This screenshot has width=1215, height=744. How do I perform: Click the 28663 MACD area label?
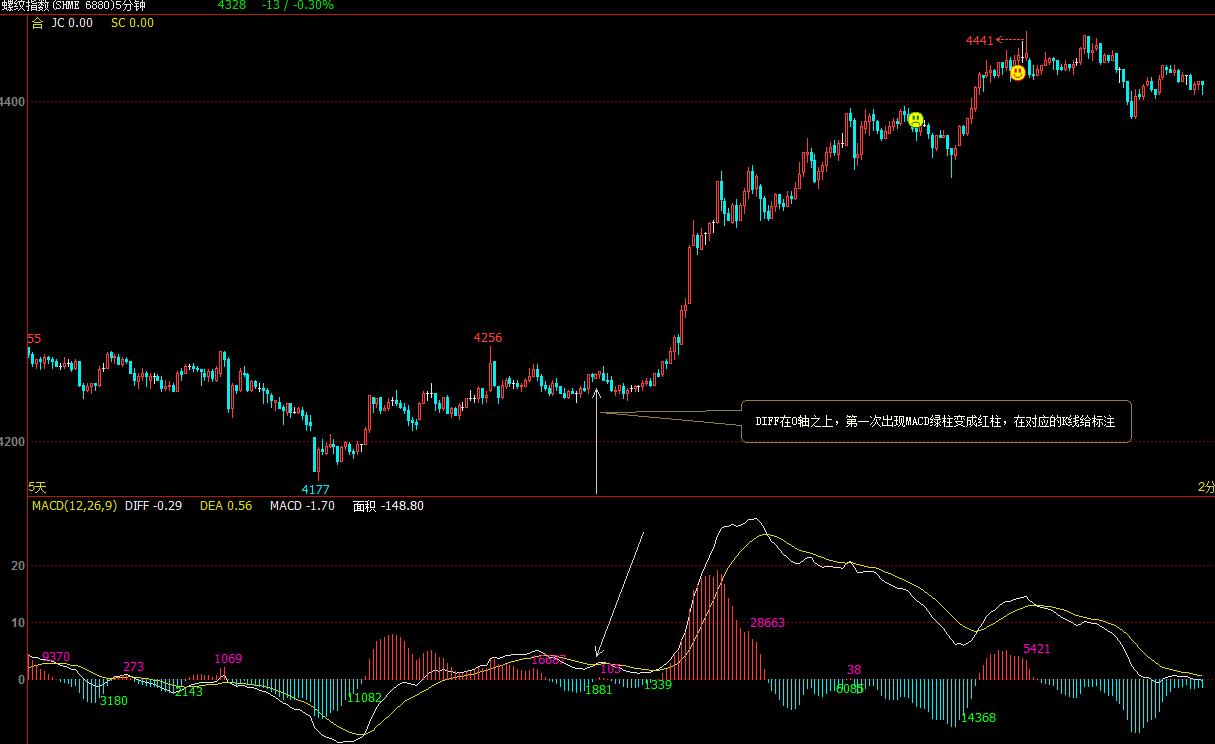coord(767,623)
